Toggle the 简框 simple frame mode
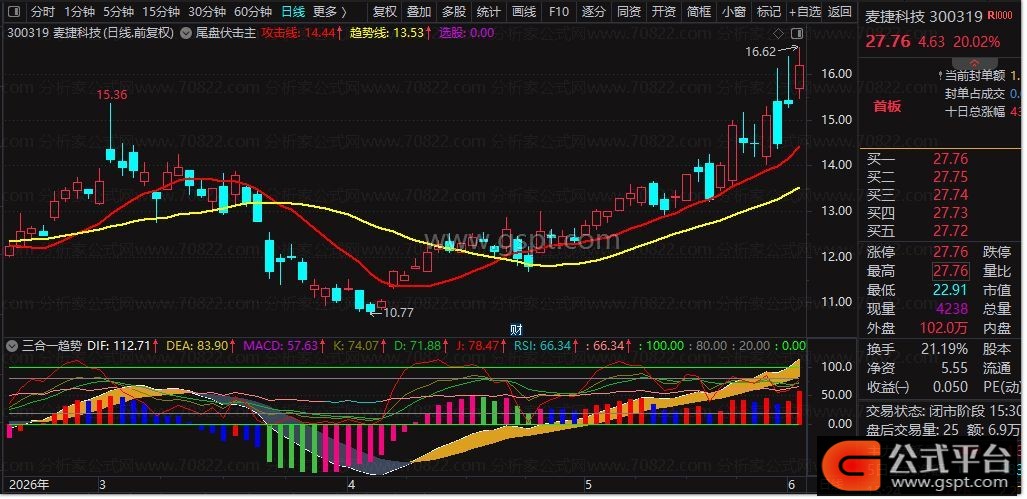Image resolution: width=1027 pixels, height=499 pixels. pyautogui.click(x=699, y=11)
